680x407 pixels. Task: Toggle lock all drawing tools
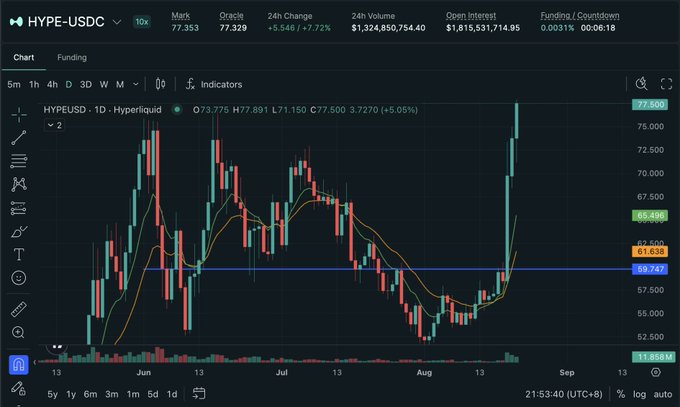pos(18,388)
